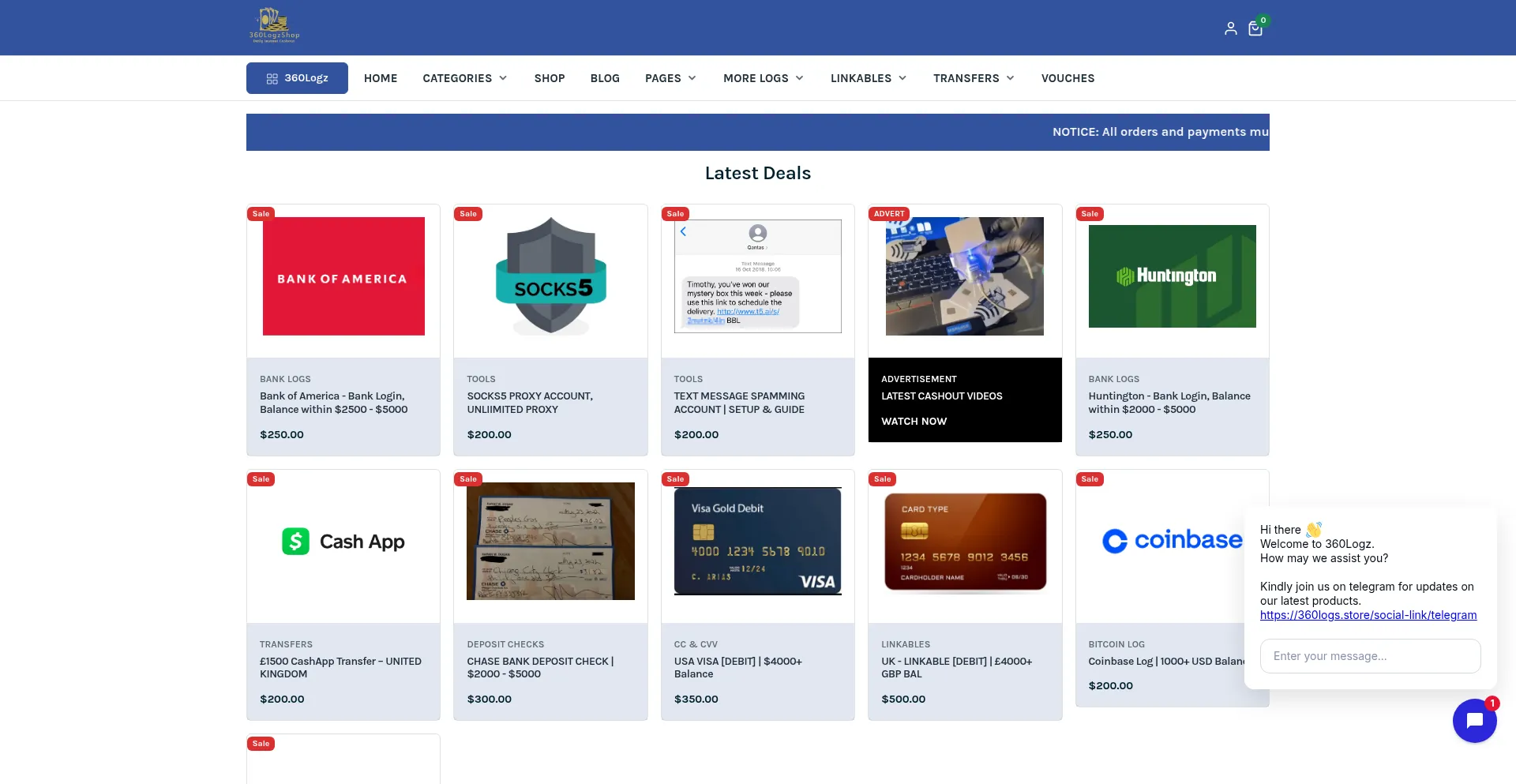Viewport: 1516px width, 784px height.
Task: Open the SHOP menu item
Action: [x=550, y=78]
